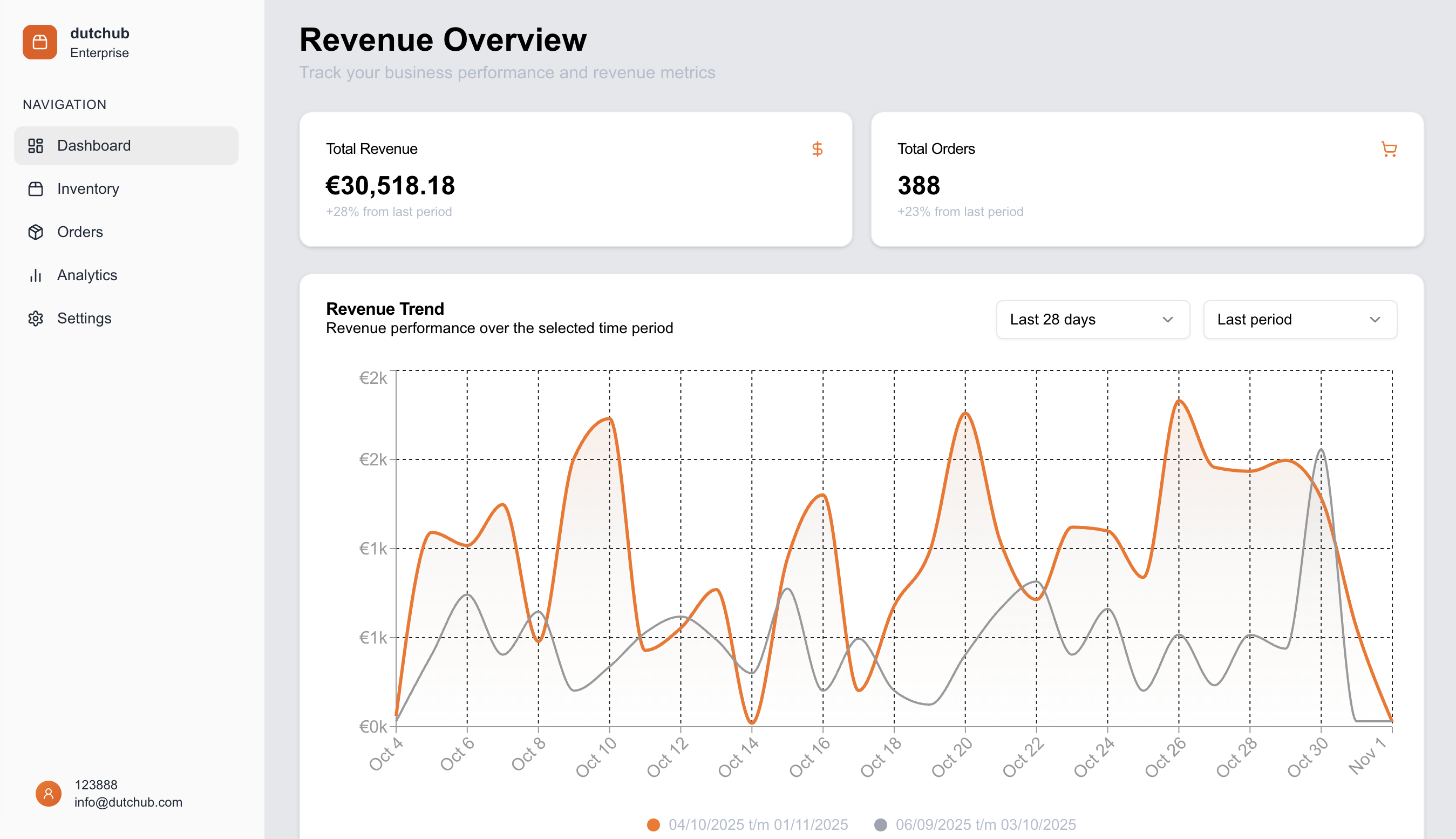Click the Total Revenue card

click(575, 180)
